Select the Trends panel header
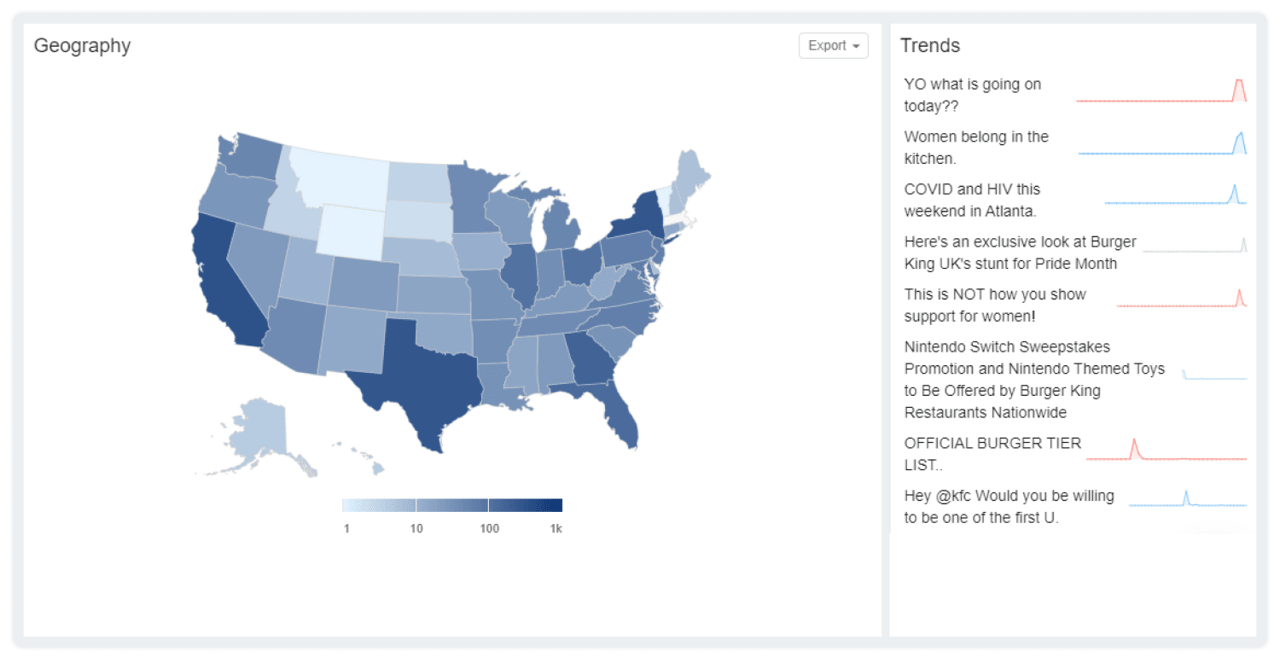The height and width of the screenshot is (663, 1280). [x=931, y=45]
